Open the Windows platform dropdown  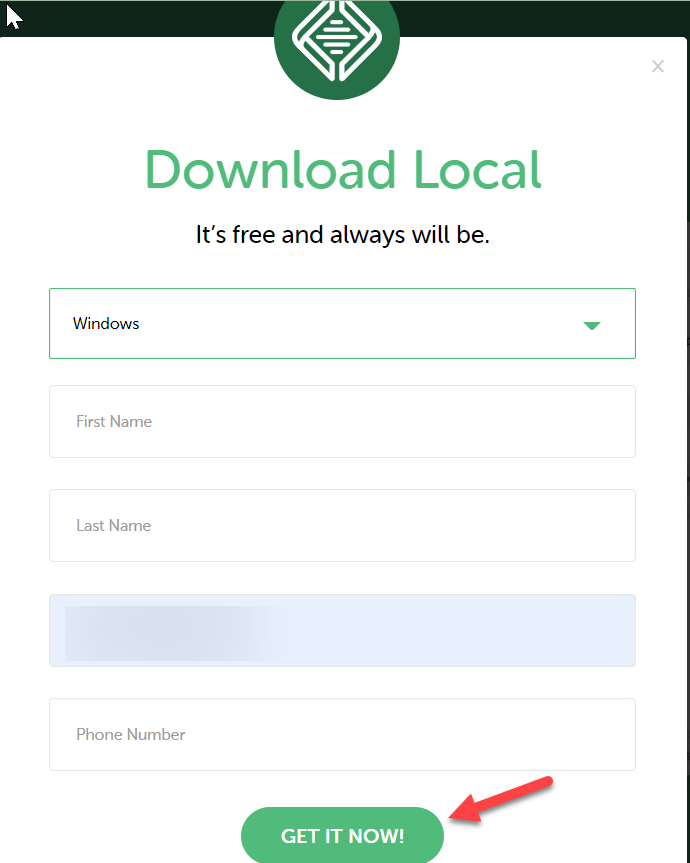click(342, 324)
